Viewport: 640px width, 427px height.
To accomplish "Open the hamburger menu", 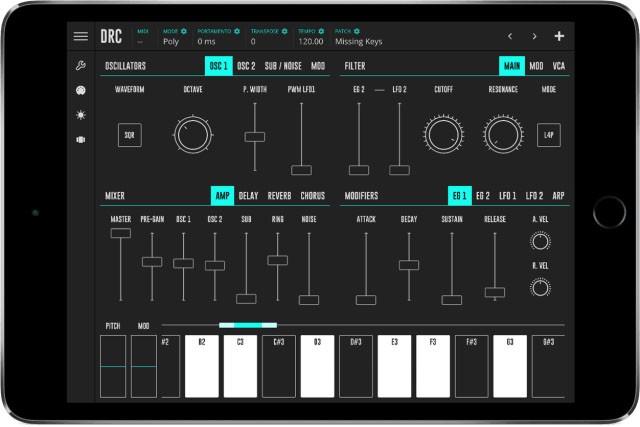I will (81, 37).
